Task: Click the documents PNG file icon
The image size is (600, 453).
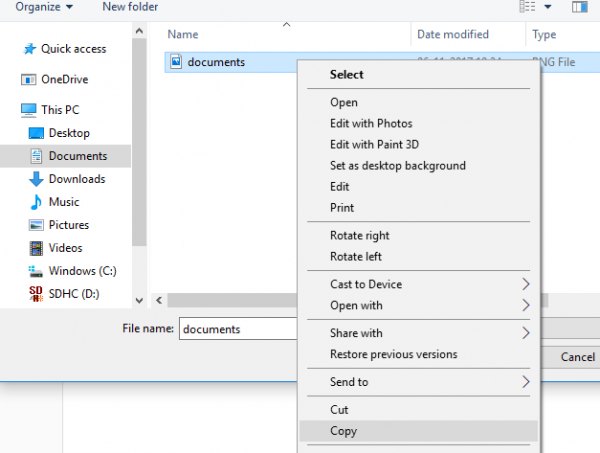Action: click(176, 62)
